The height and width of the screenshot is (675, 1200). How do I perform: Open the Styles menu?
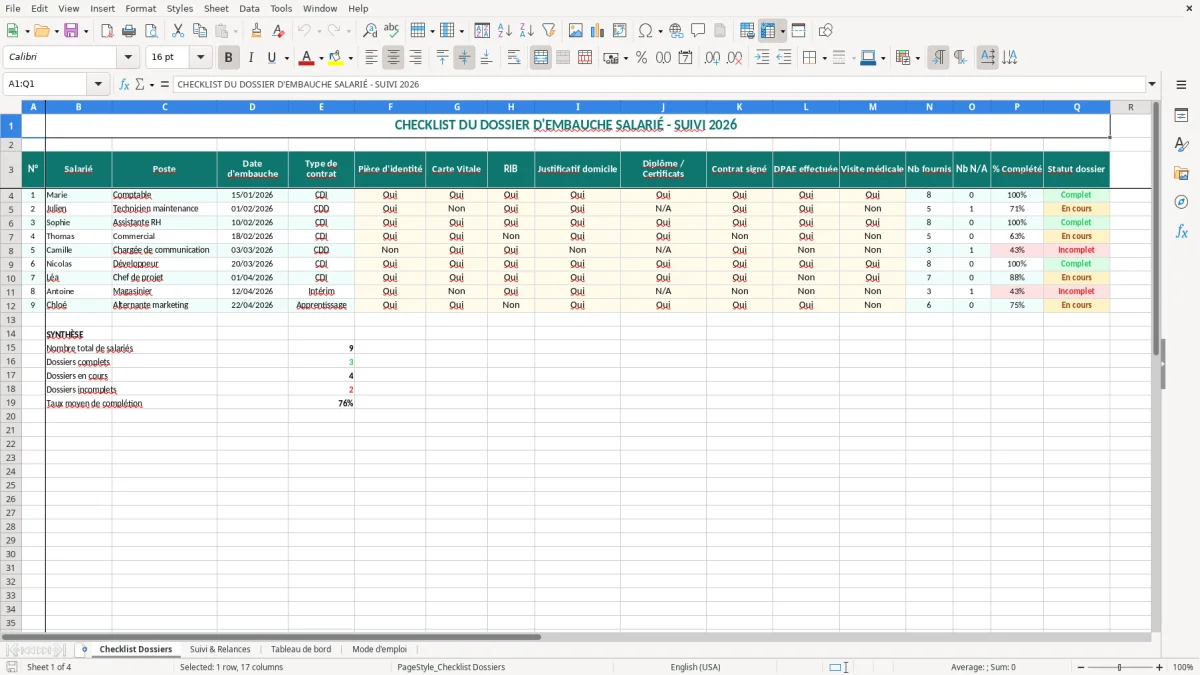click(180, 8)
